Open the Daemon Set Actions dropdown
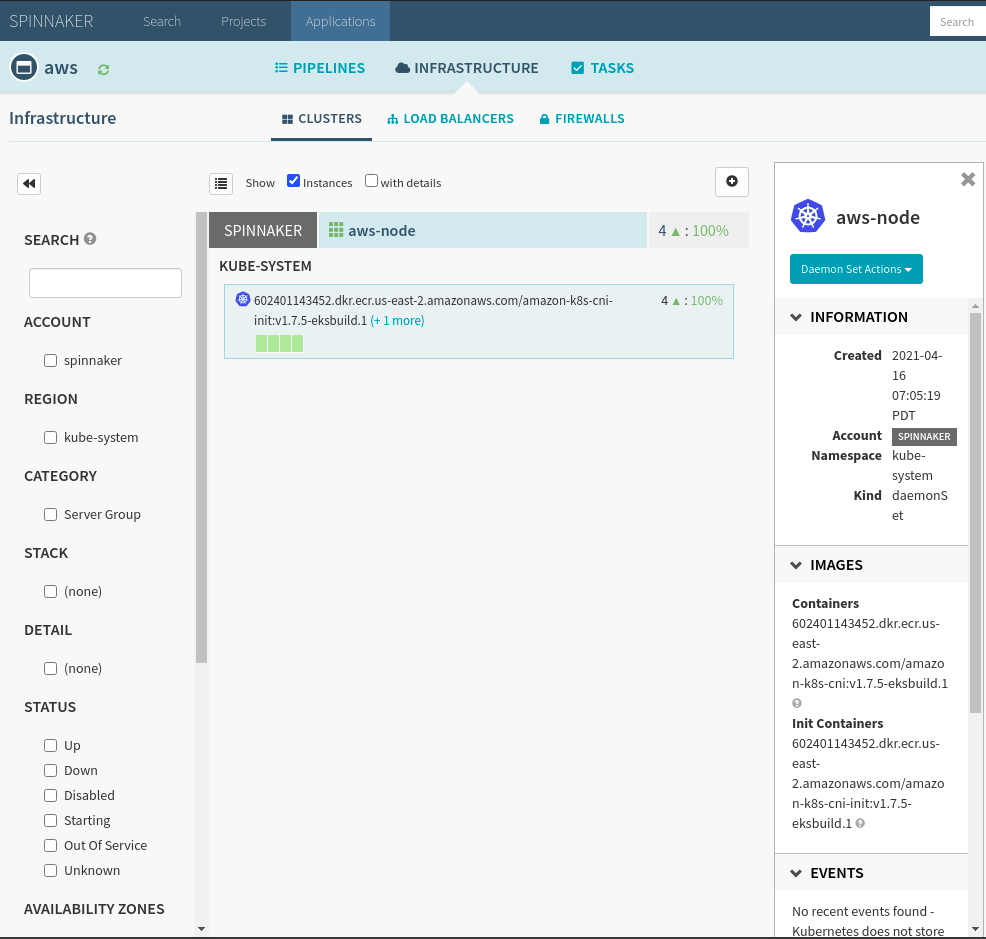The height and width of the screenshot is (939, 986). [x=856, y=269]
